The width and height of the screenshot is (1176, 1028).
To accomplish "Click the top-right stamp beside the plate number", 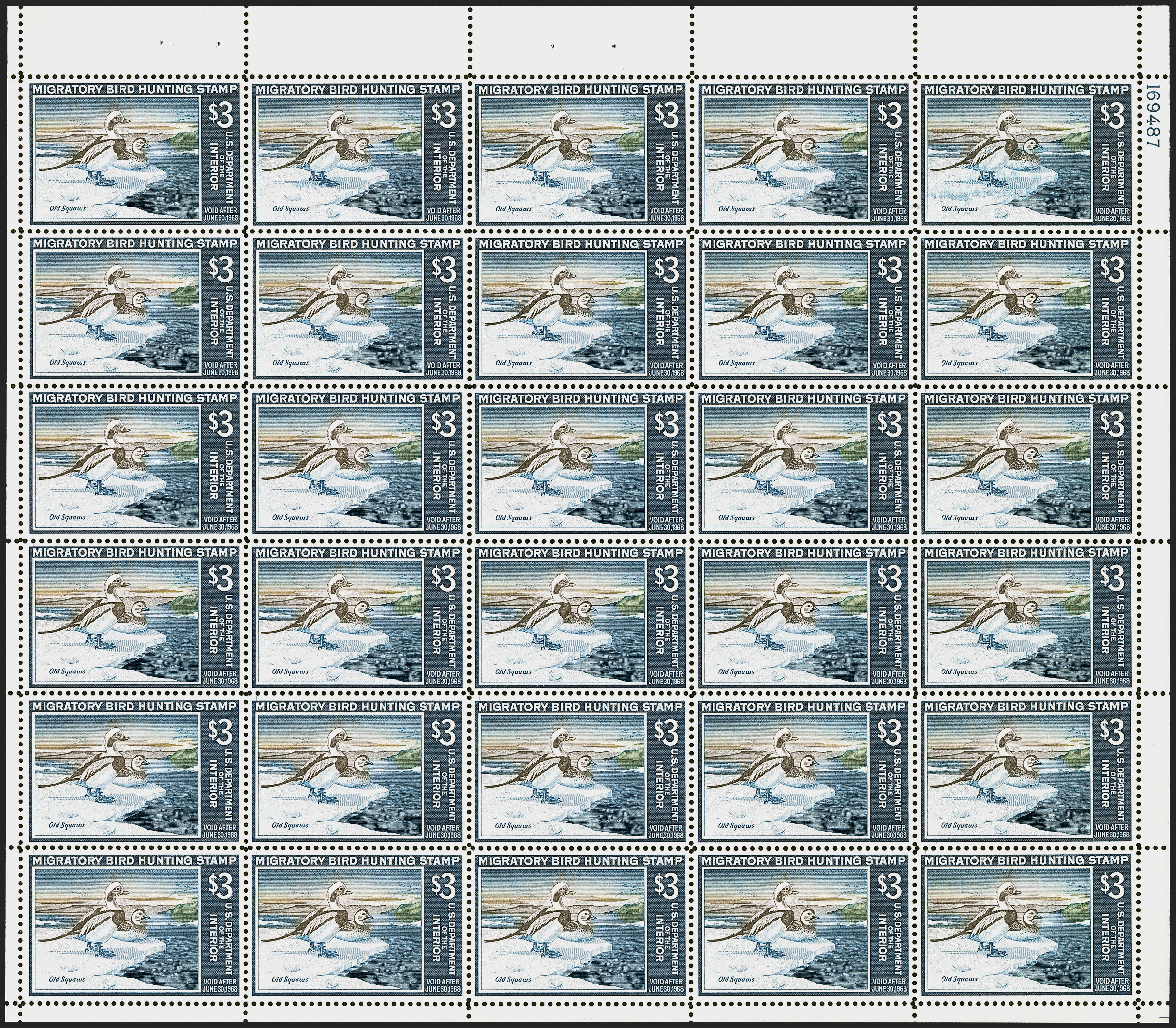I will coord(1027,154).
